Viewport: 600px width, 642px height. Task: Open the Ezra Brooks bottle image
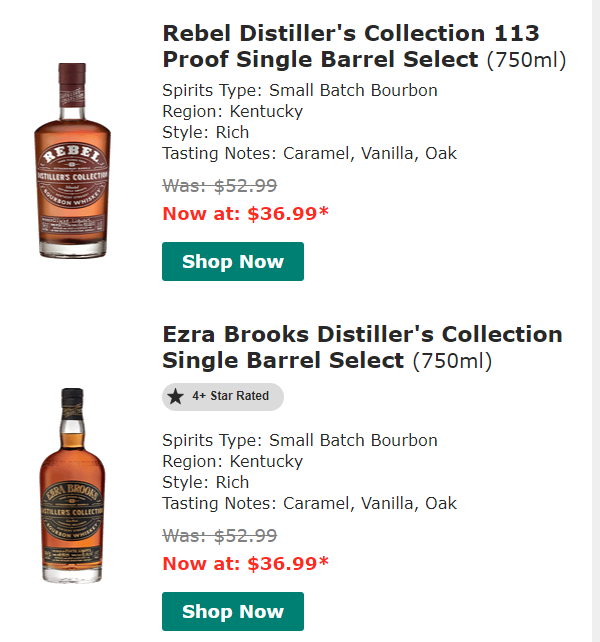point(71,485)
